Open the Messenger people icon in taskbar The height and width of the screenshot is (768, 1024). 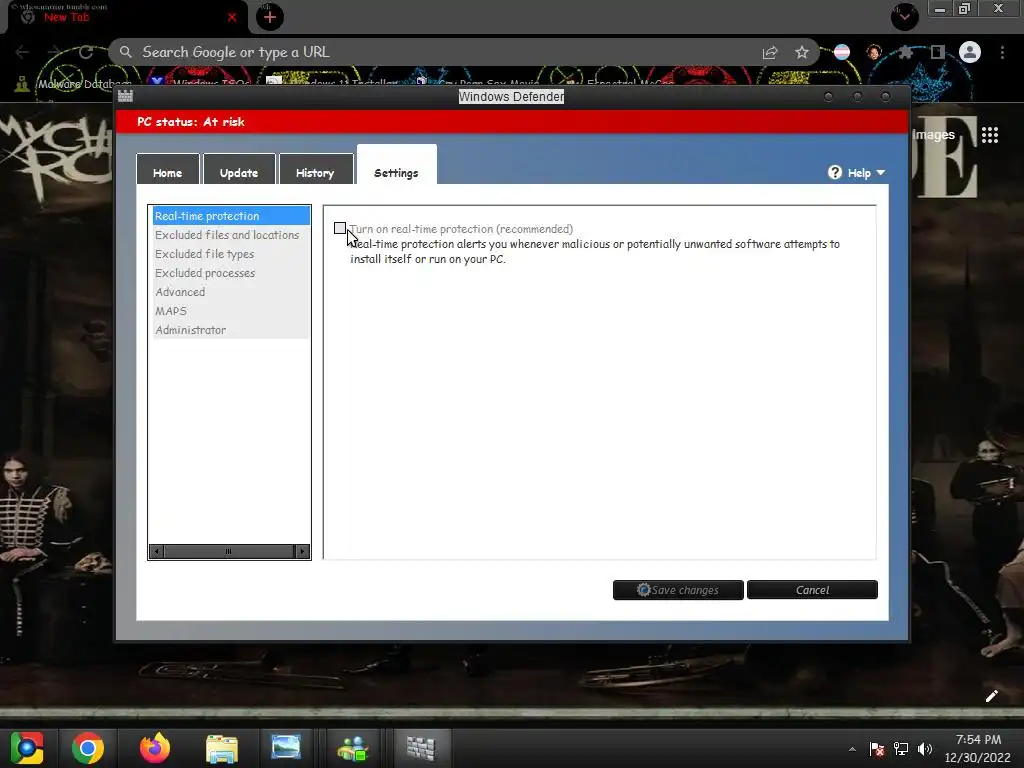coord(353,748)
